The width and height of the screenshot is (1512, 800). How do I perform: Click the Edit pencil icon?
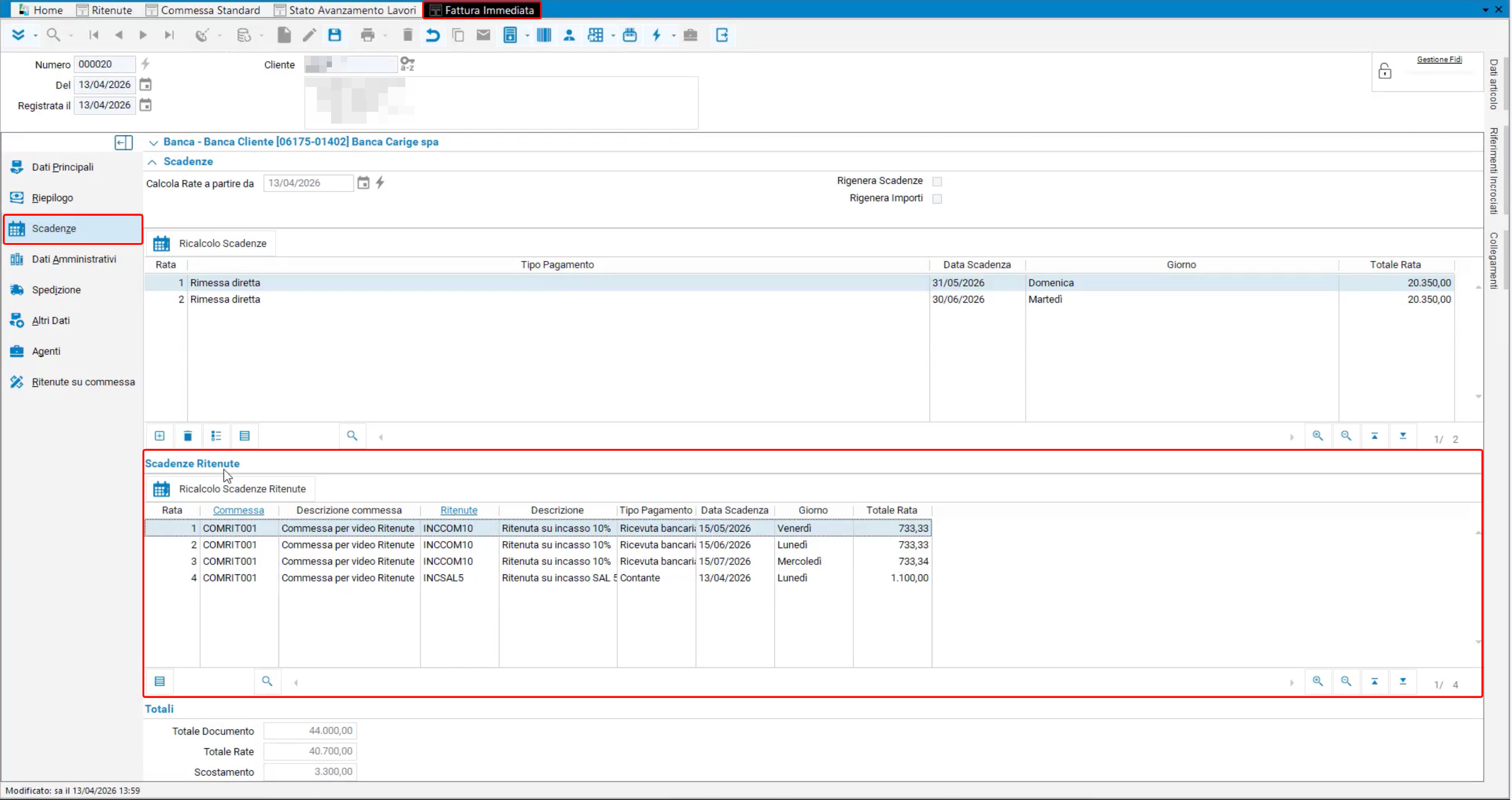309,35
